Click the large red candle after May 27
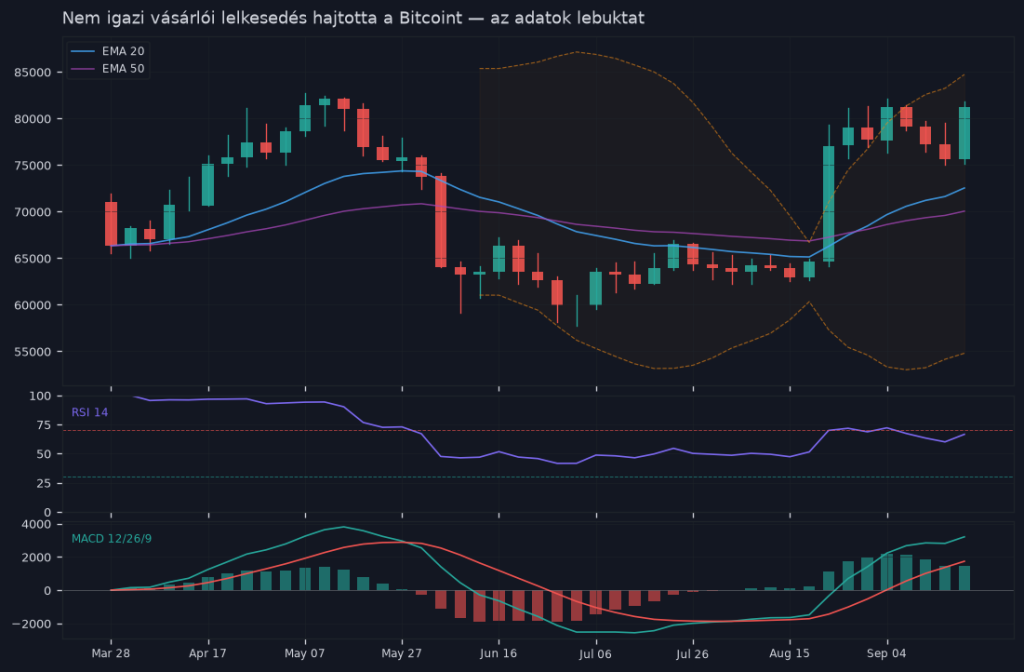The height and width of the screenshot is (672, 1024). tap(441, 221)
